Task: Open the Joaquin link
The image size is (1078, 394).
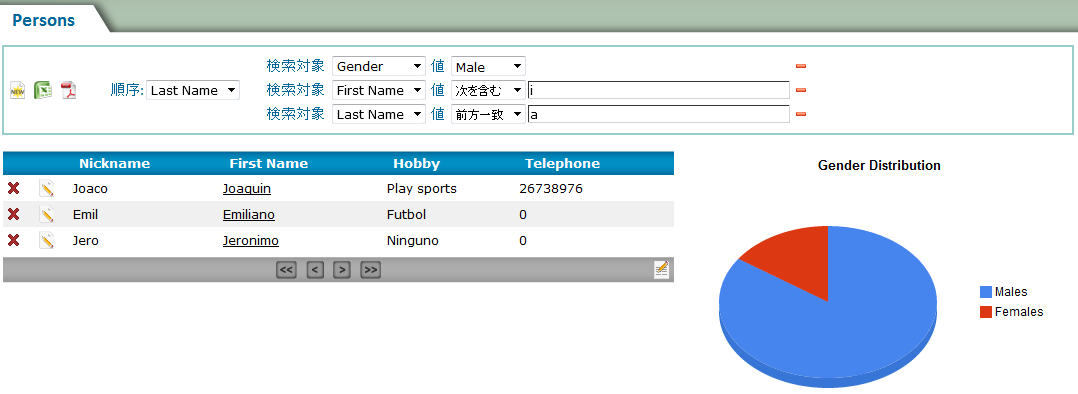Action: coord(247,188)
